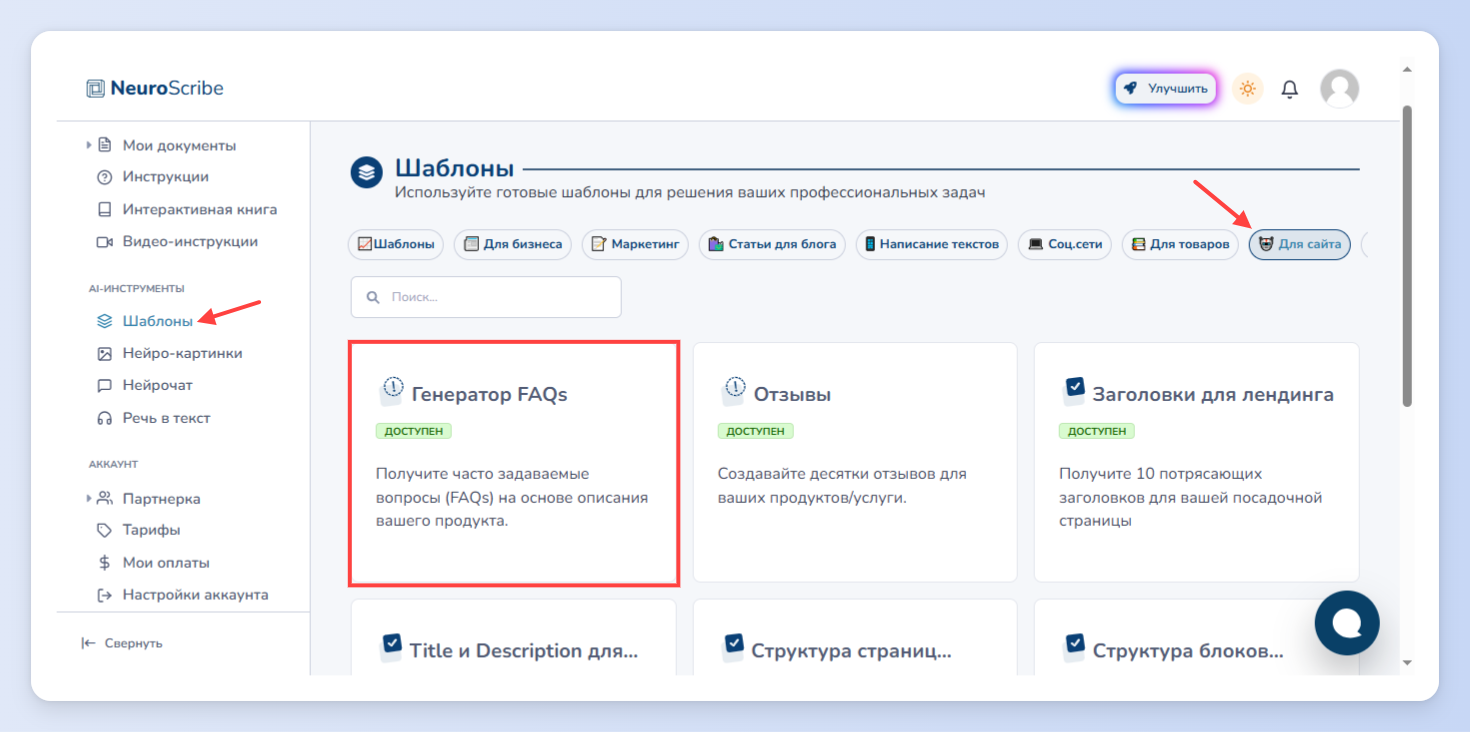
Task: Click the Тарифы tag icon
Action: 104,530
